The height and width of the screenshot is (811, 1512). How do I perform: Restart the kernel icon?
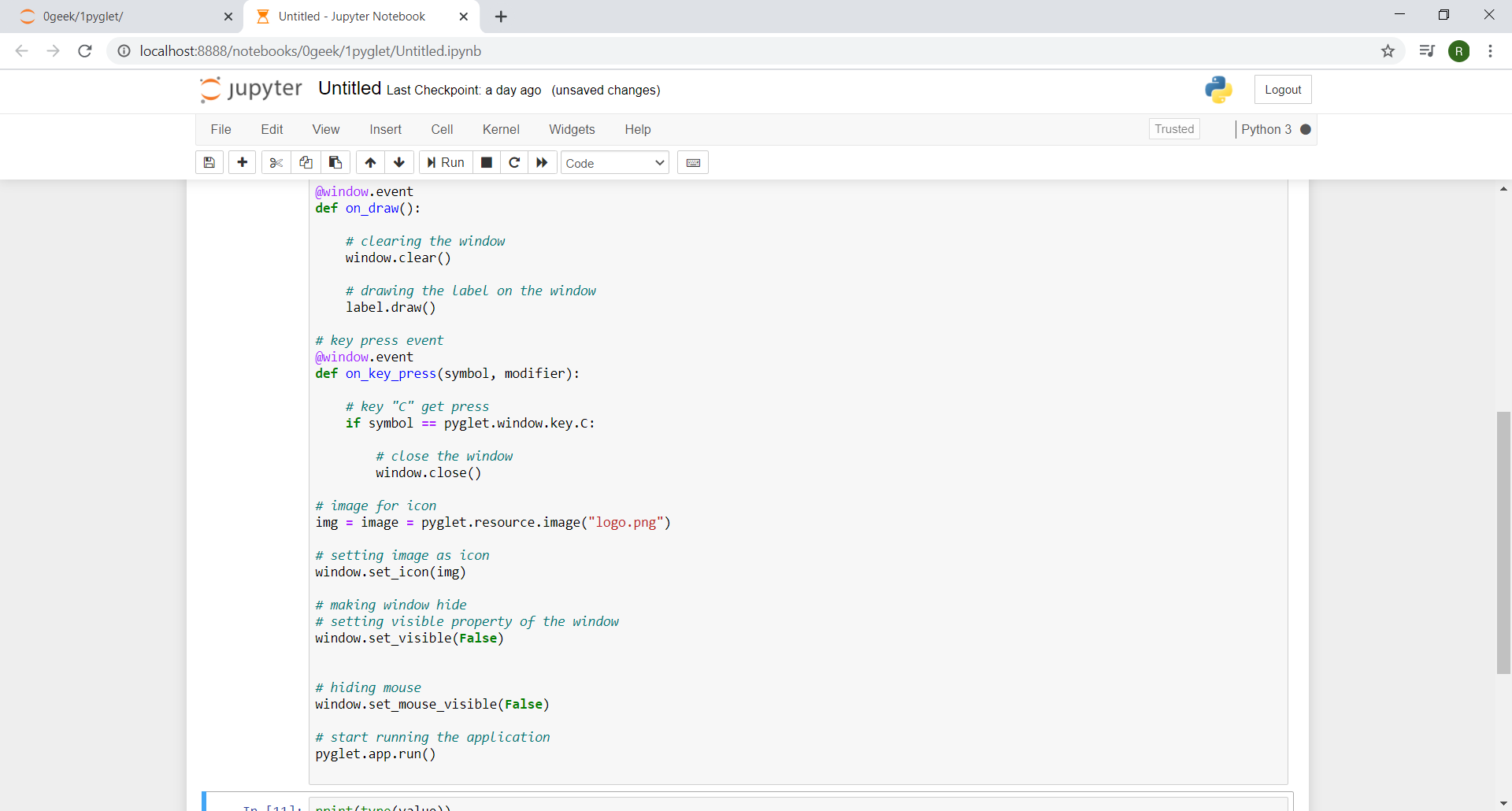[x=514, y=163]
